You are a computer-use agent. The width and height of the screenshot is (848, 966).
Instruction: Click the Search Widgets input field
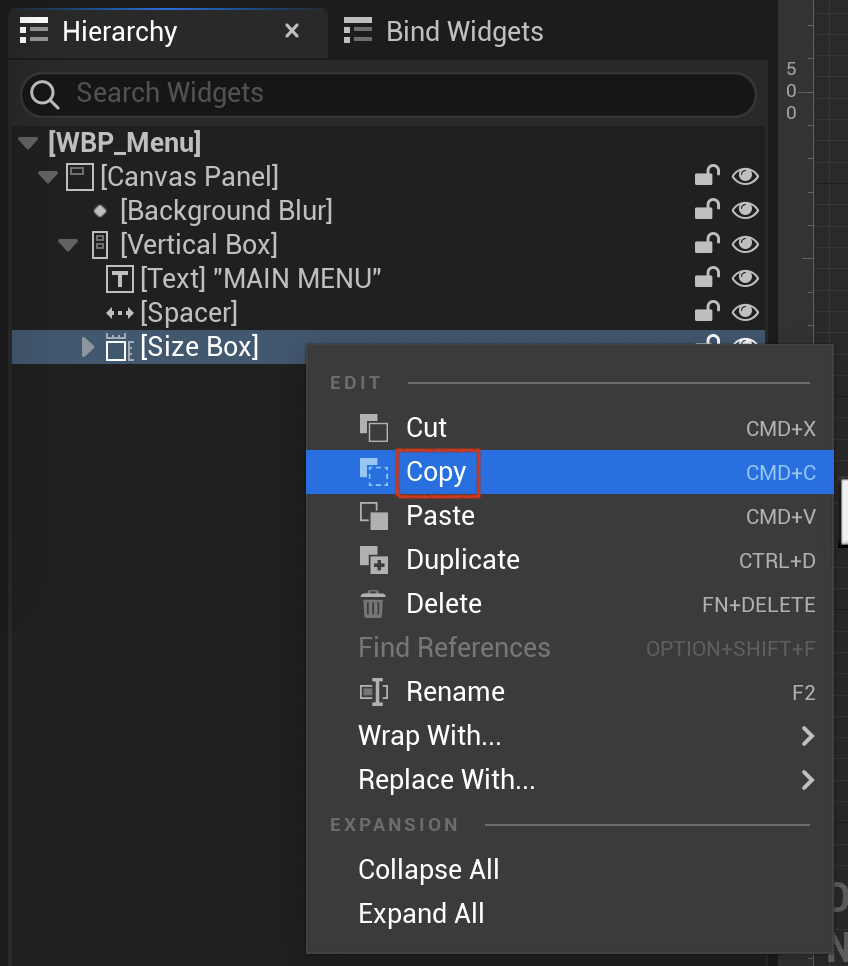pyautogui.click(x=388, y=94)
